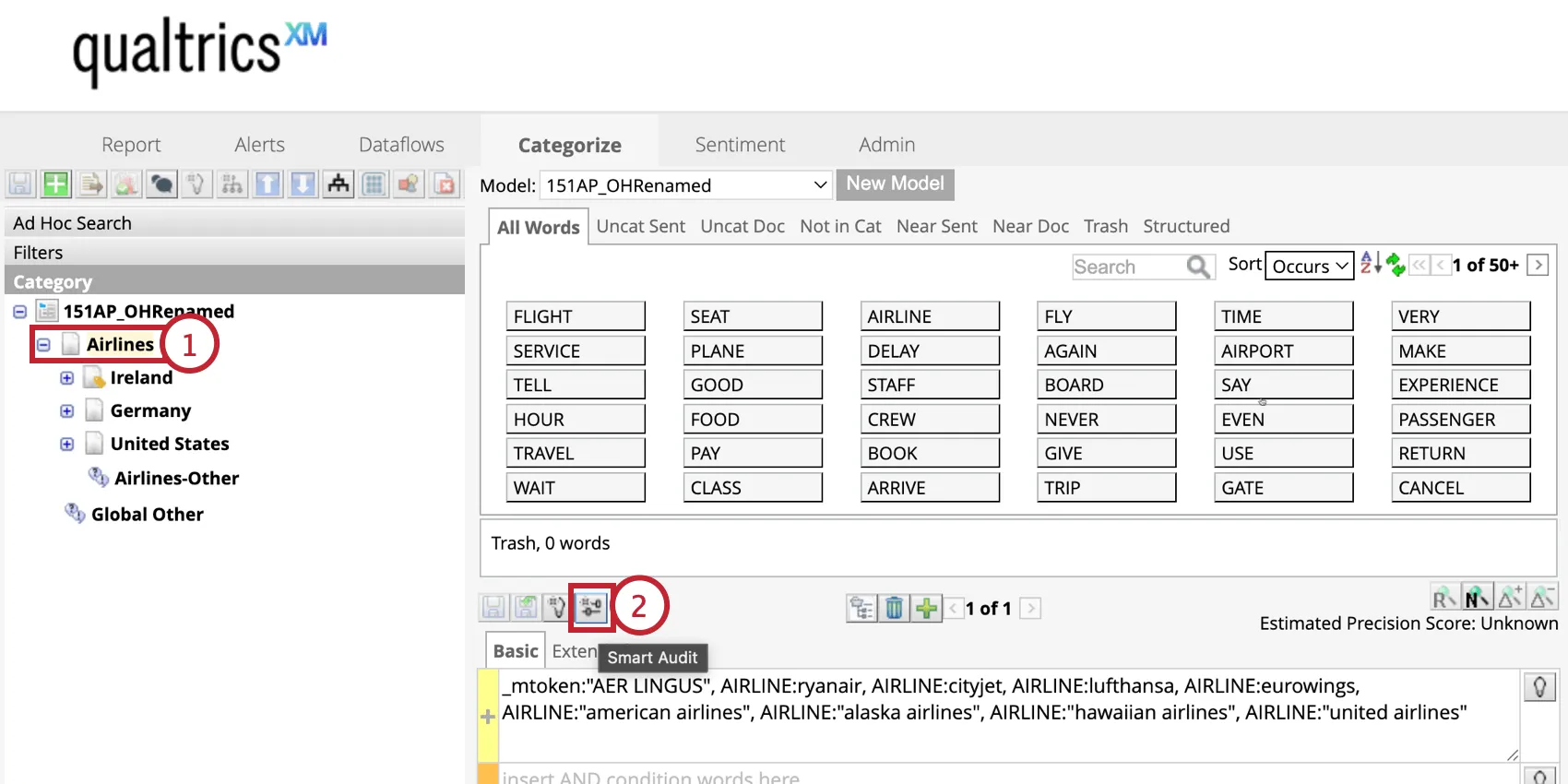The image size is (1568, 784).
Task: Click the blue move up arrow icon
Action: point(267,184)
